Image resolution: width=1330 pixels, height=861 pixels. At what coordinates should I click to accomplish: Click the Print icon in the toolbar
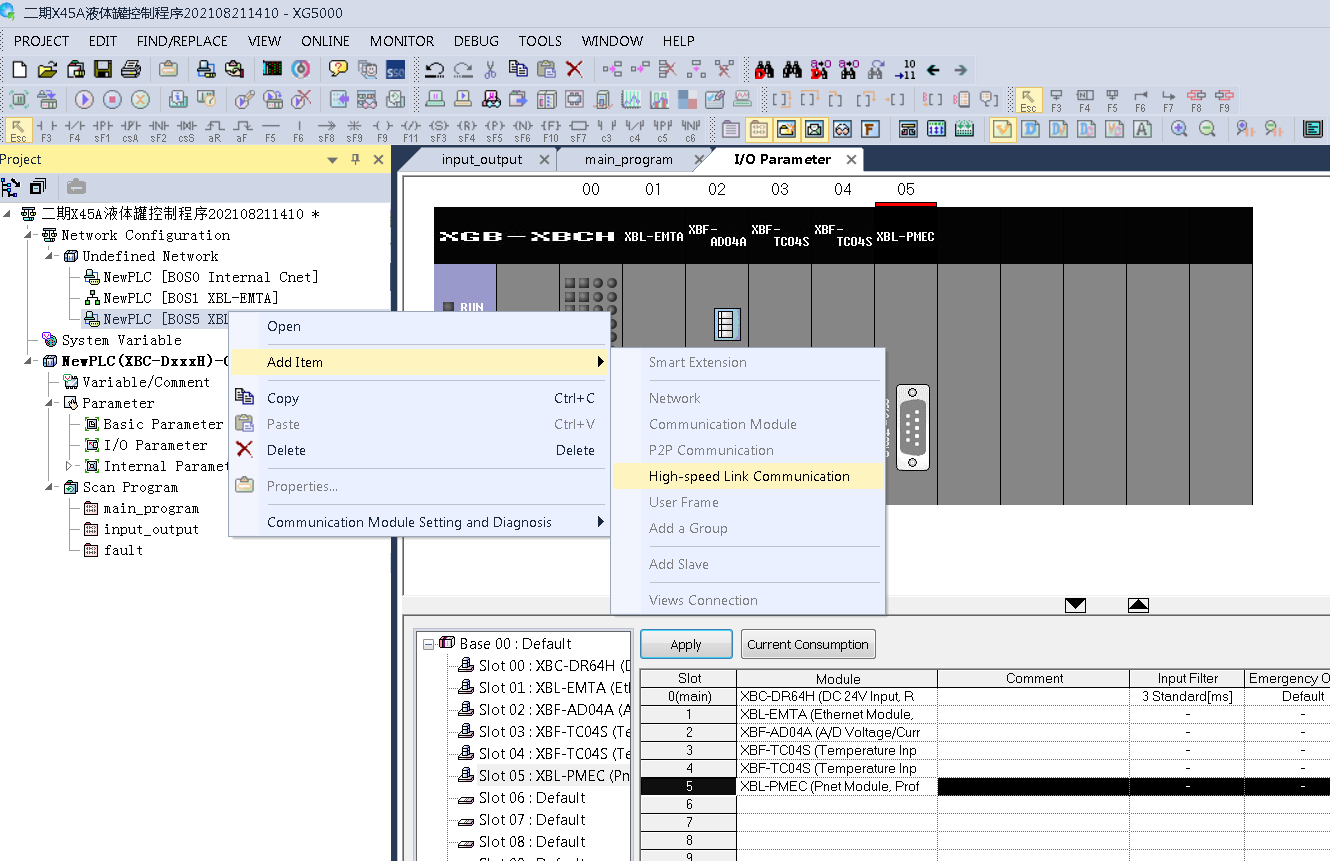(x=131, y=70)
